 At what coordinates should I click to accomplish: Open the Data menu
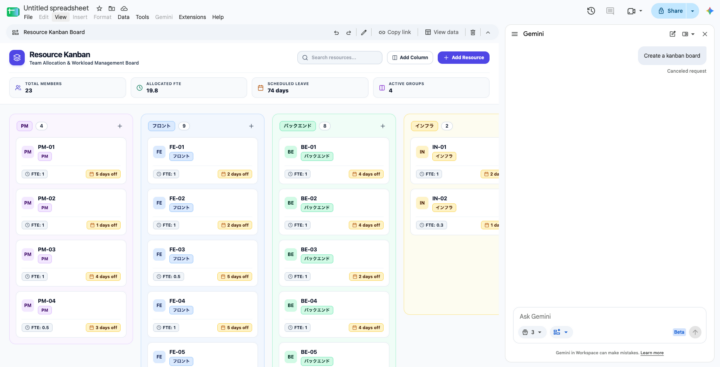click(x=124, y=17)
